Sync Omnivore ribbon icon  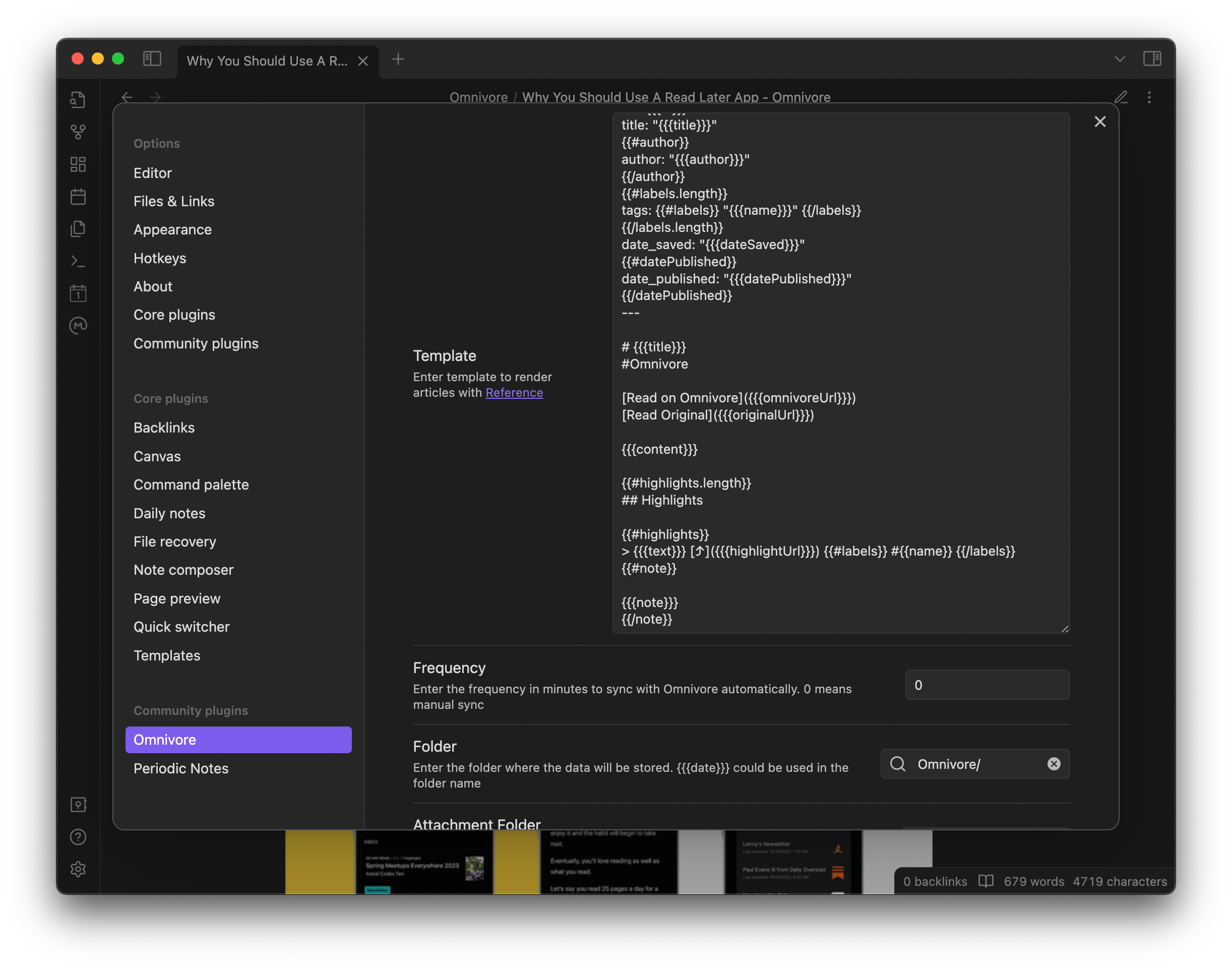click(x=78, y=326)
